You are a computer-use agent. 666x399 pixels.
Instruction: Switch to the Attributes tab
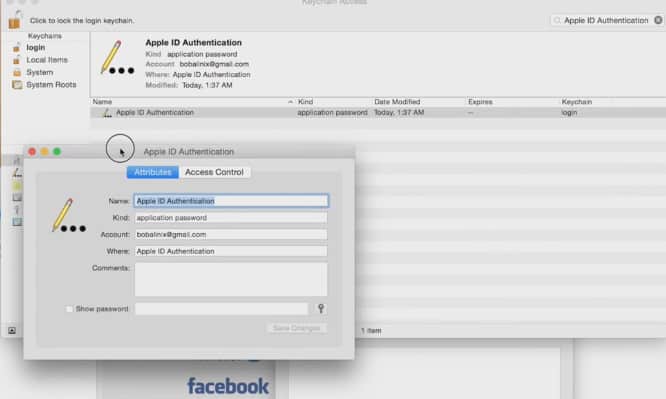coord(152,172)
